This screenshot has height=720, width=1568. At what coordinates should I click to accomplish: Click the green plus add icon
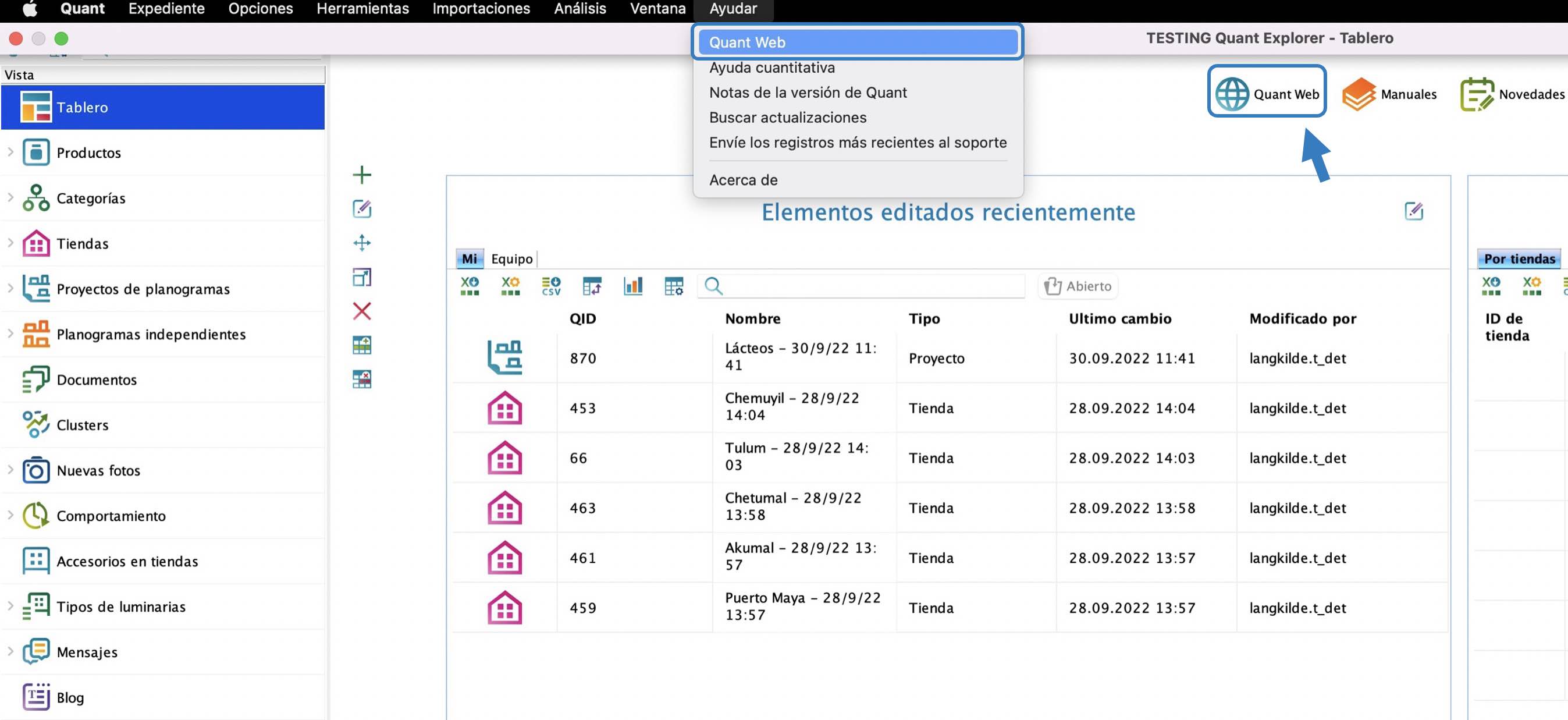(361, 175)
